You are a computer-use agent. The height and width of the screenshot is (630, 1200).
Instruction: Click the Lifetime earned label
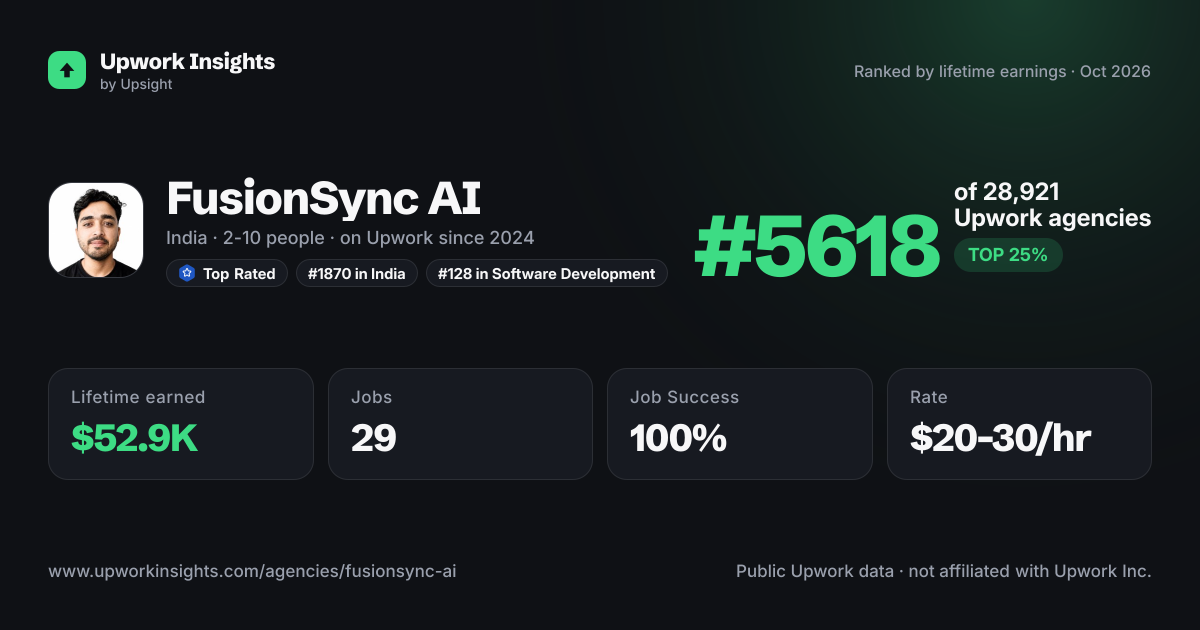138,397
